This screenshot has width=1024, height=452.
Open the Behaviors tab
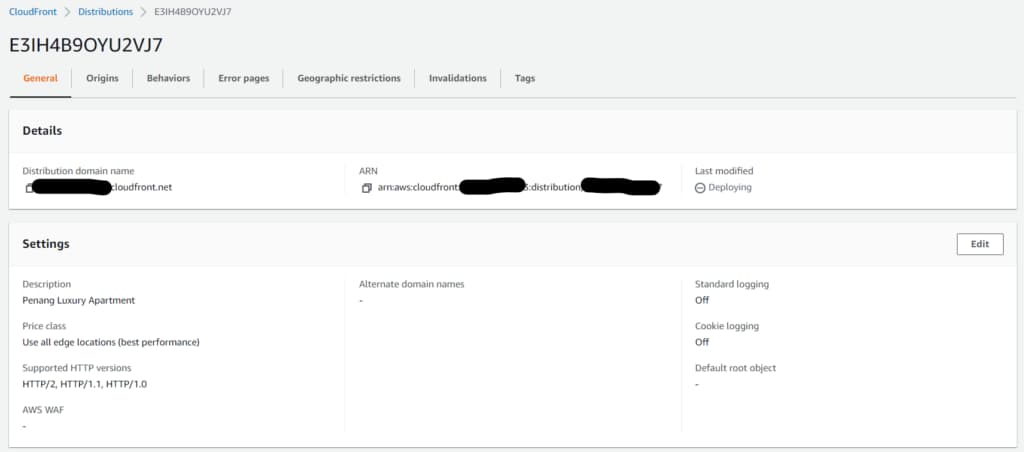click(x=168, y=78)
